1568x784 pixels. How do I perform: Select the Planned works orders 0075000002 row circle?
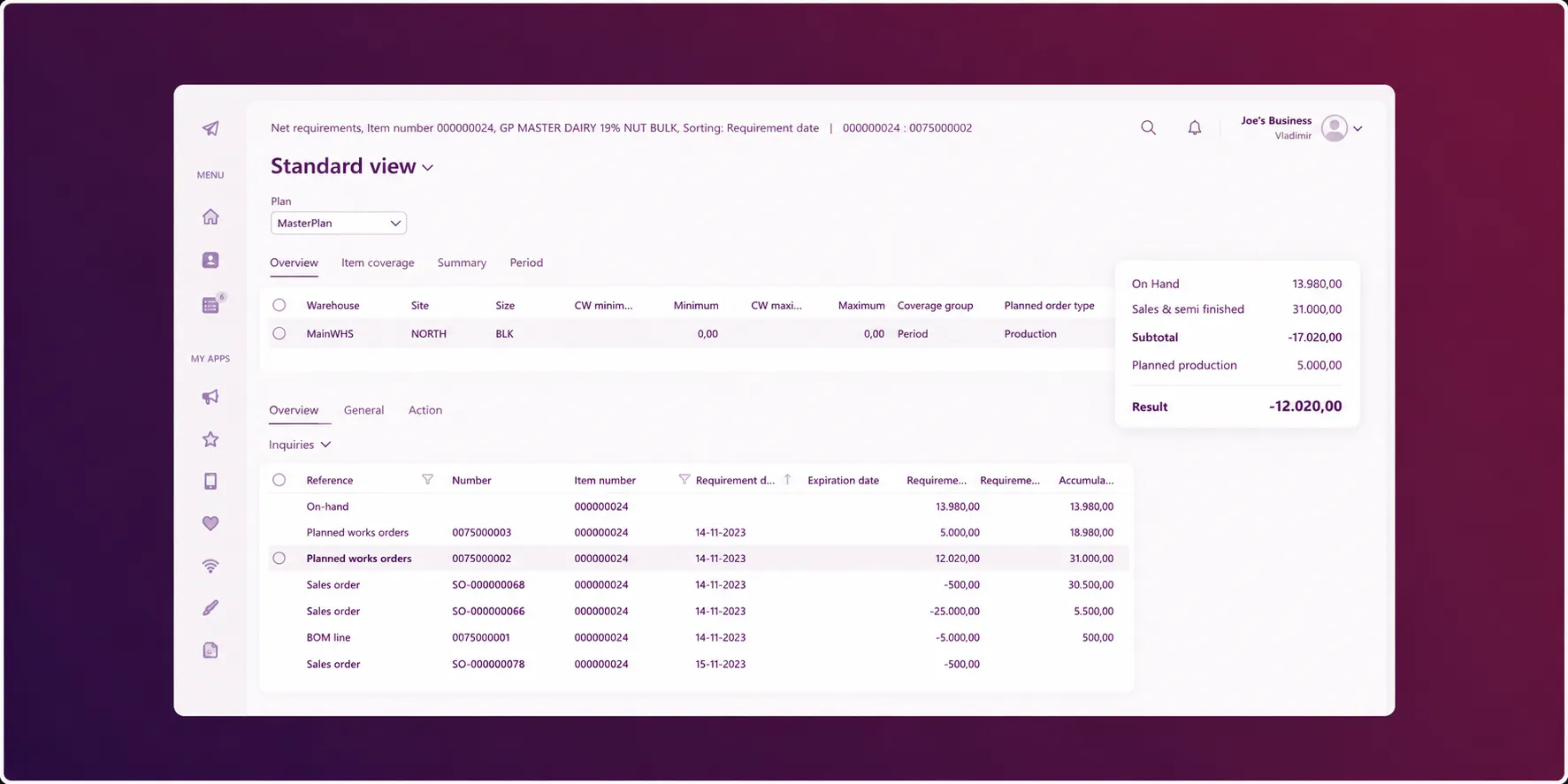(279, 559)
